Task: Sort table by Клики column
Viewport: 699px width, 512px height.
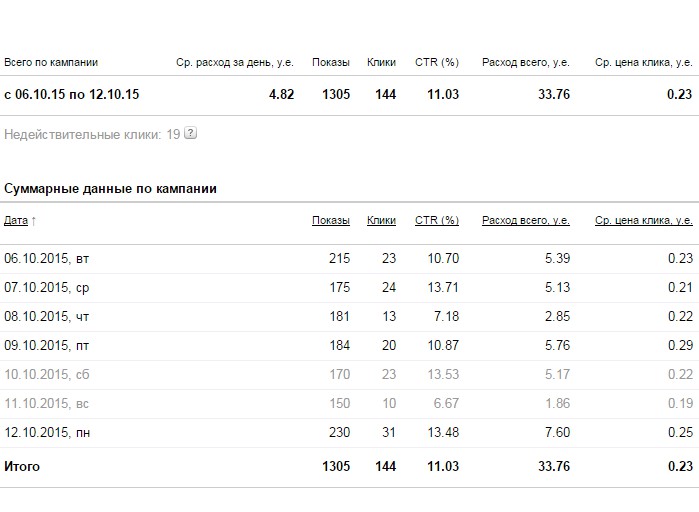Action: pyautogui.click(x=381, y=220)
